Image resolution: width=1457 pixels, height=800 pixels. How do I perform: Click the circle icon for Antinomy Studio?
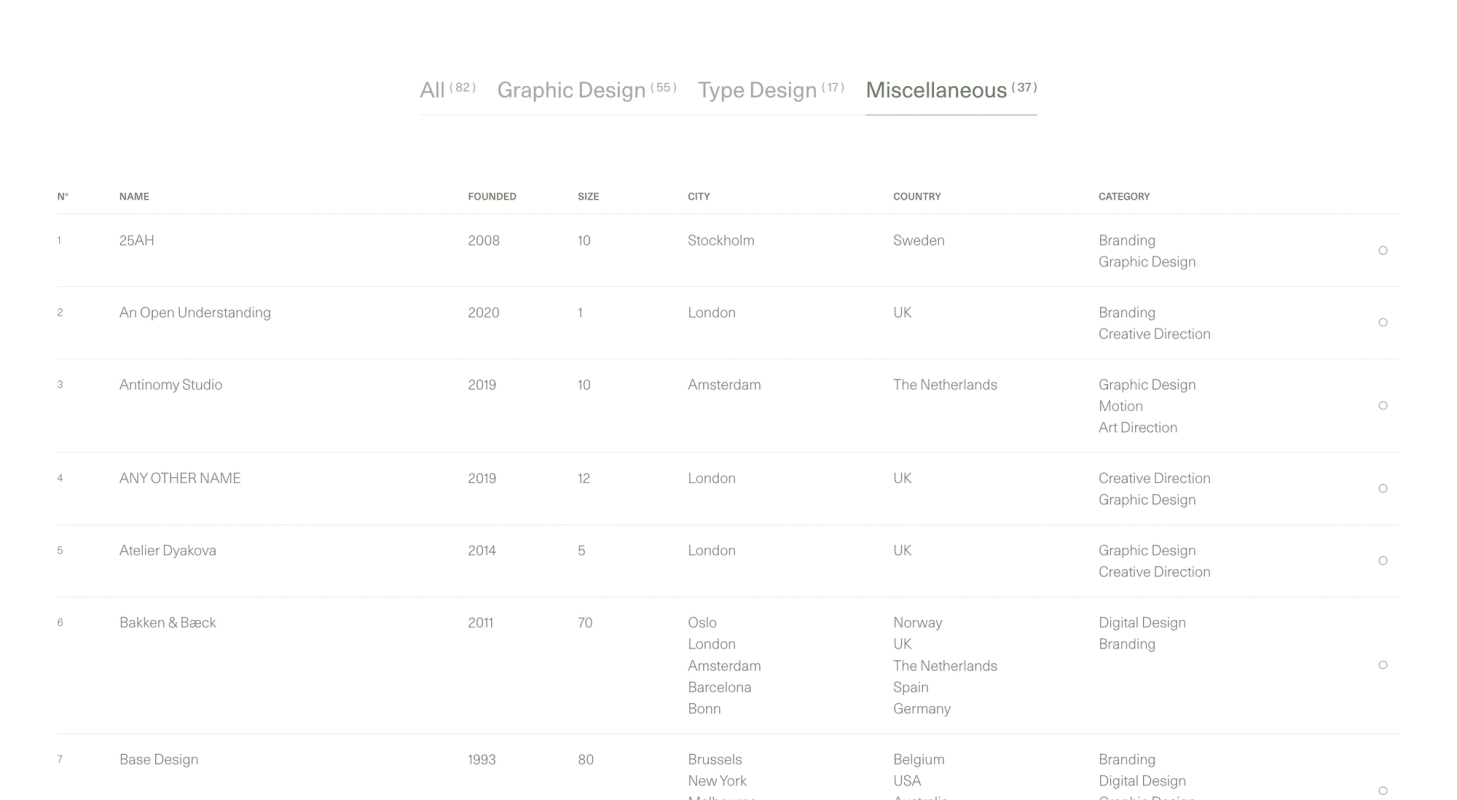point(1383,406)
